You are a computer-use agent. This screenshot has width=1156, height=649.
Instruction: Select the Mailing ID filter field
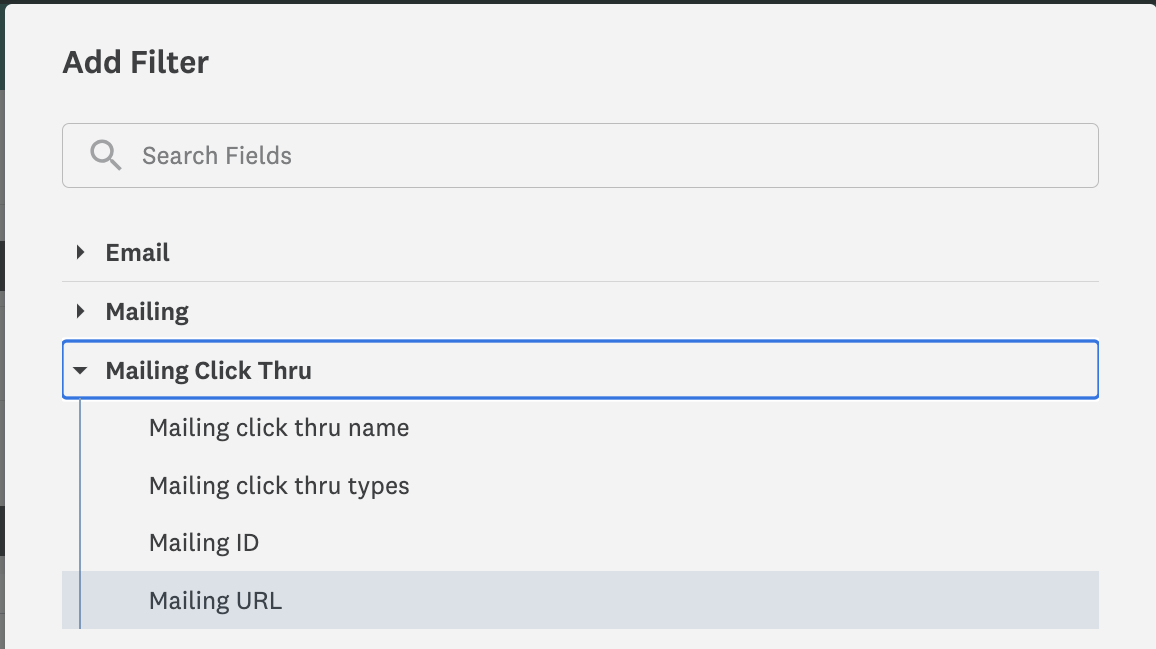pyautogui.click(x=204, y=542)
